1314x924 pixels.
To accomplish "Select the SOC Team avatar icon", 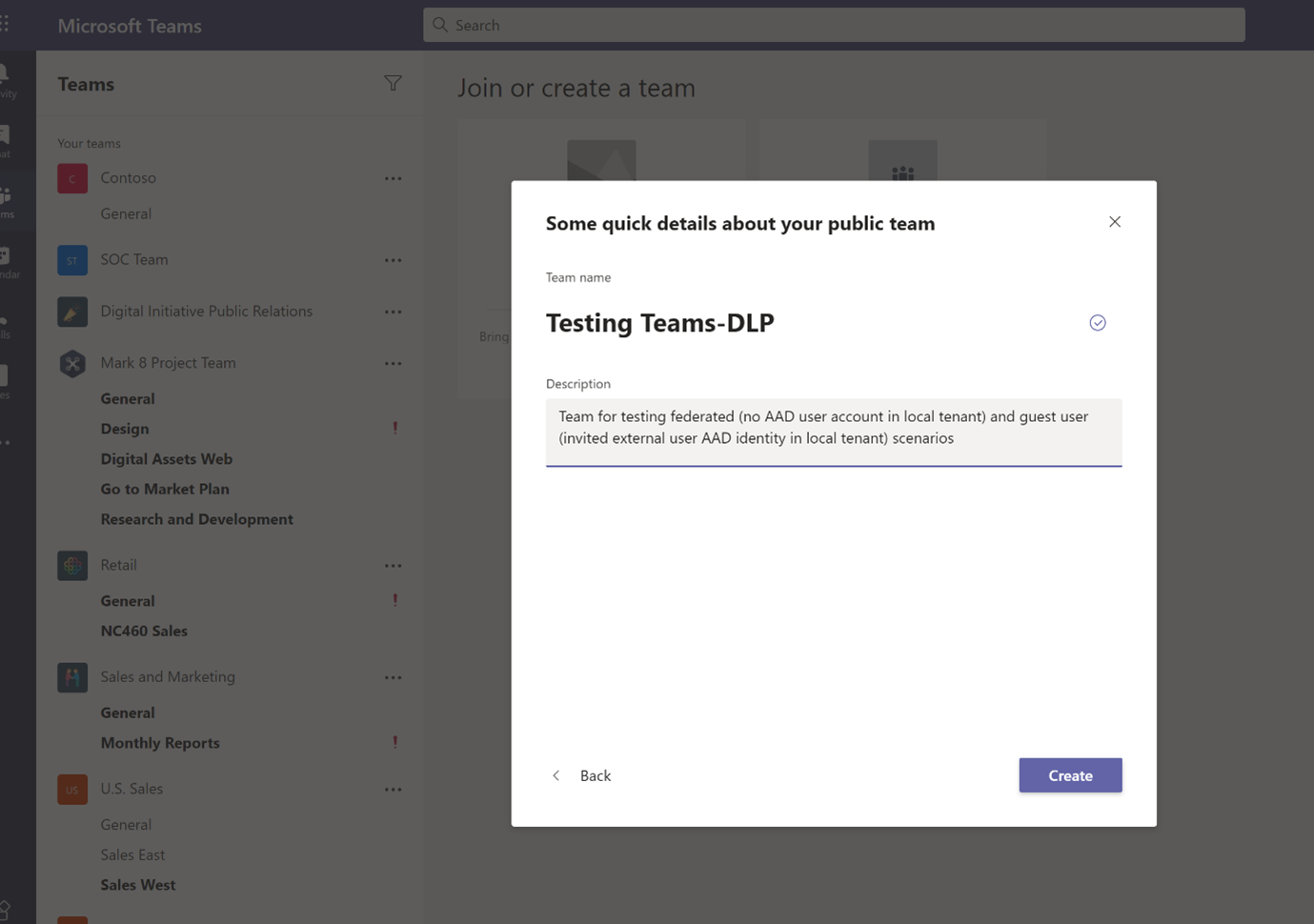I will pos(72,260).
